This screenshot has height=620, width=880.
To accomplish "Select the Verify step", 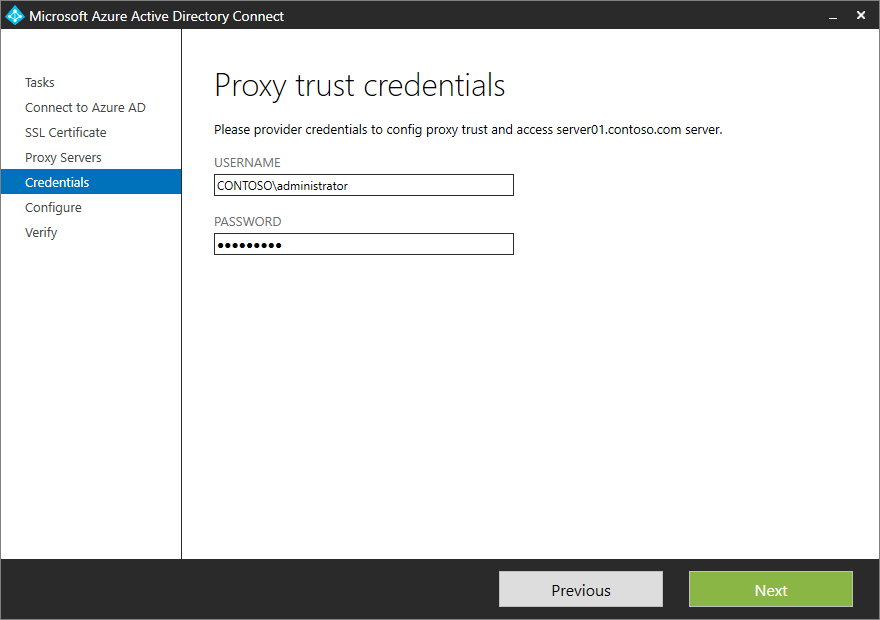I will pos(41,232).
